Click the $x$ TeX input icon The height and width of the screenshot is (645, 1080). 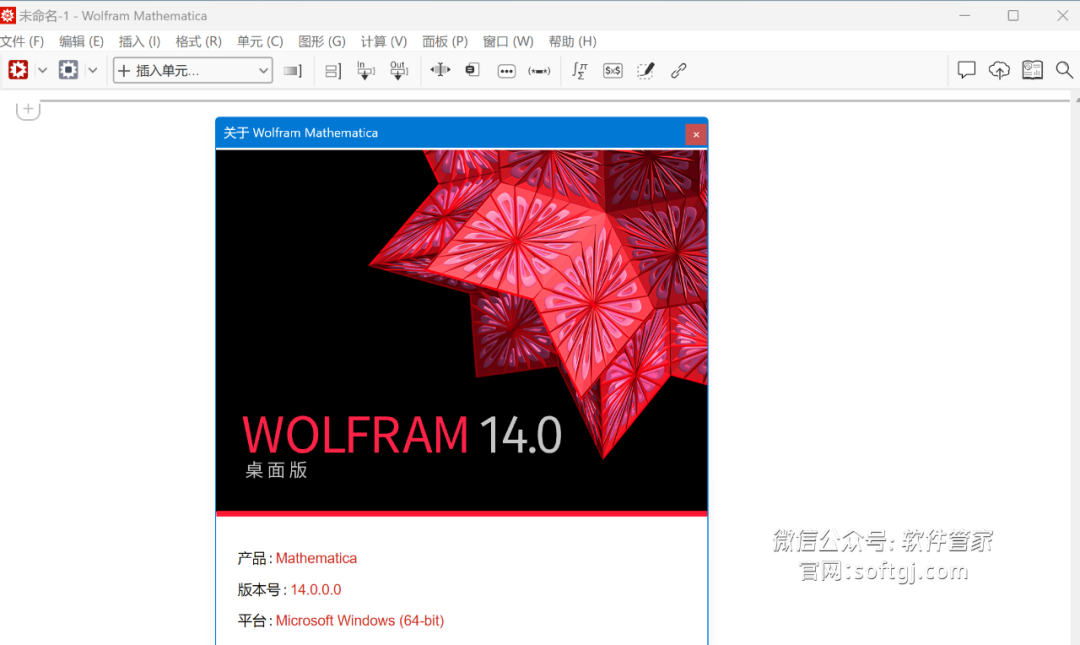tap(612, 70)
